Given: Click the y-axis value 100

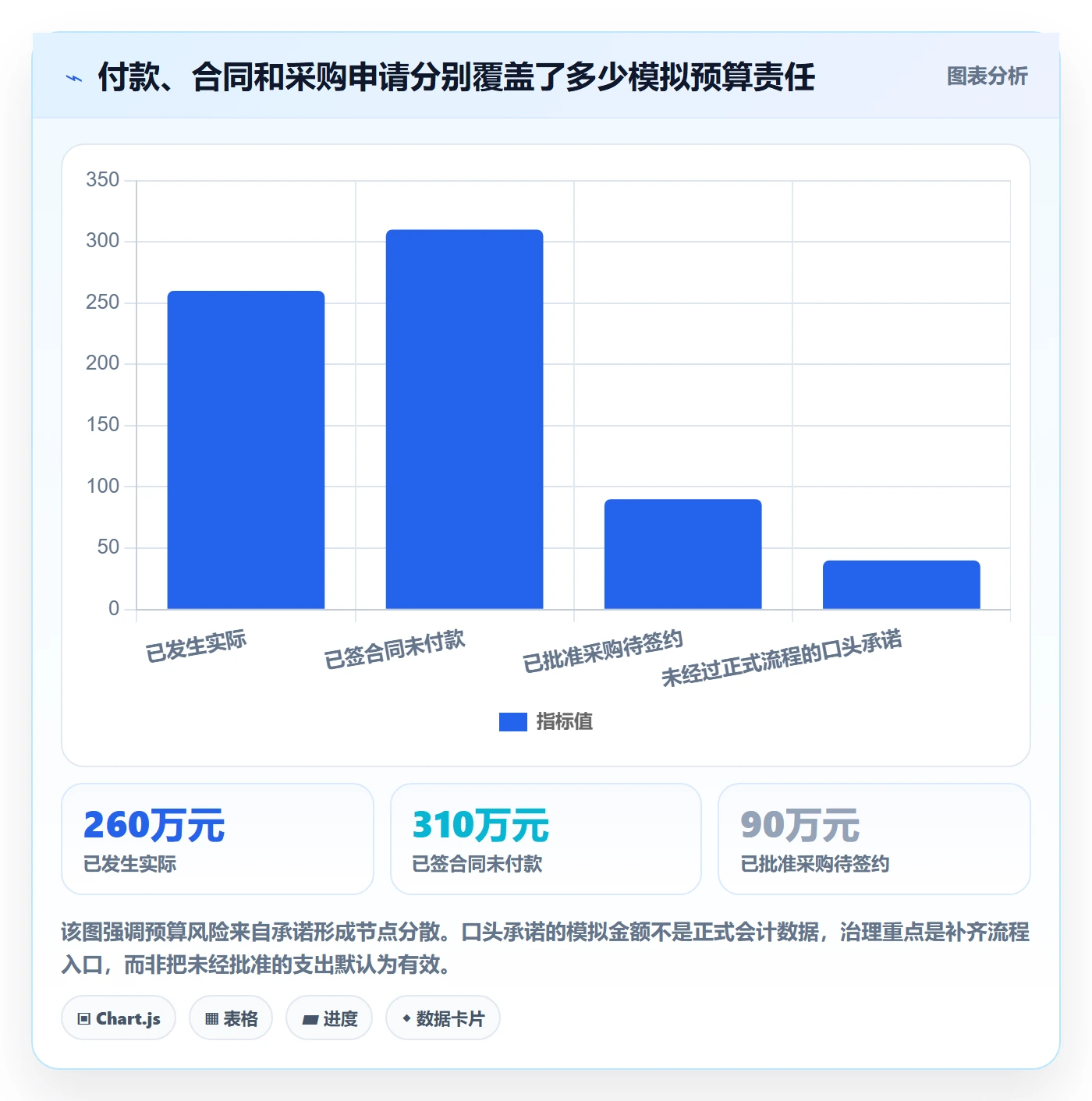Looking at the screenshot, I should tap(102, 487).
